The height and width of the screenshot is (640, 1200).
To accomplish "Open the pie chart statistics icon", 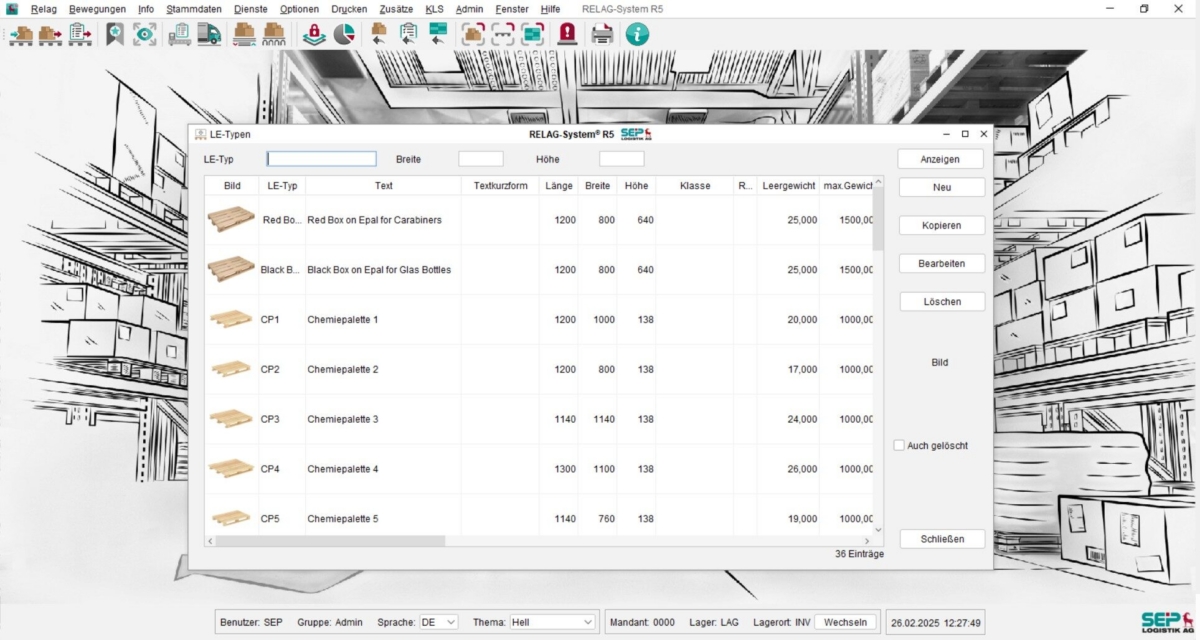I will click(344, 34).
